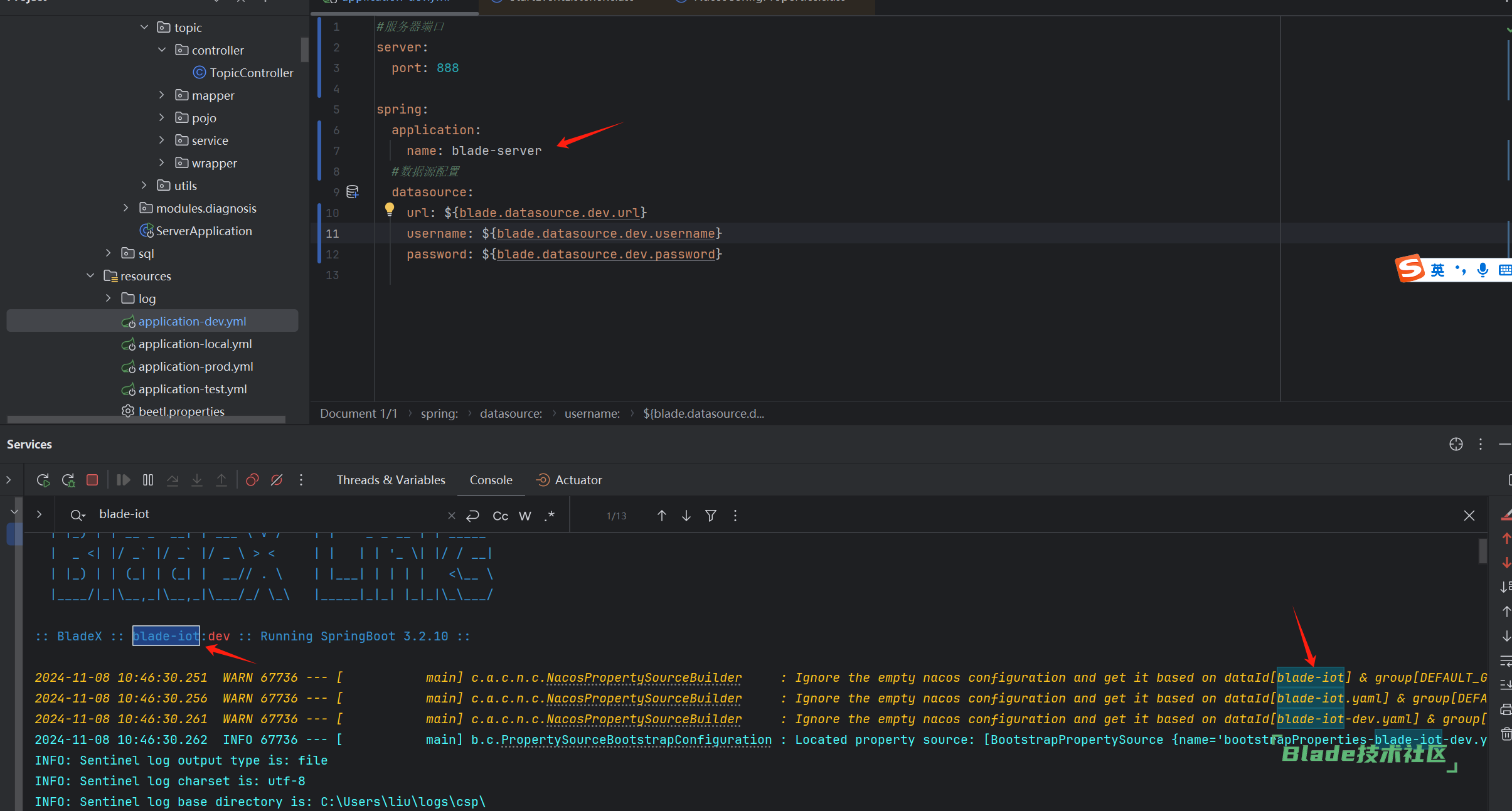Expand the service folder
Screen dimensions: 1512x811
point(162,140)
